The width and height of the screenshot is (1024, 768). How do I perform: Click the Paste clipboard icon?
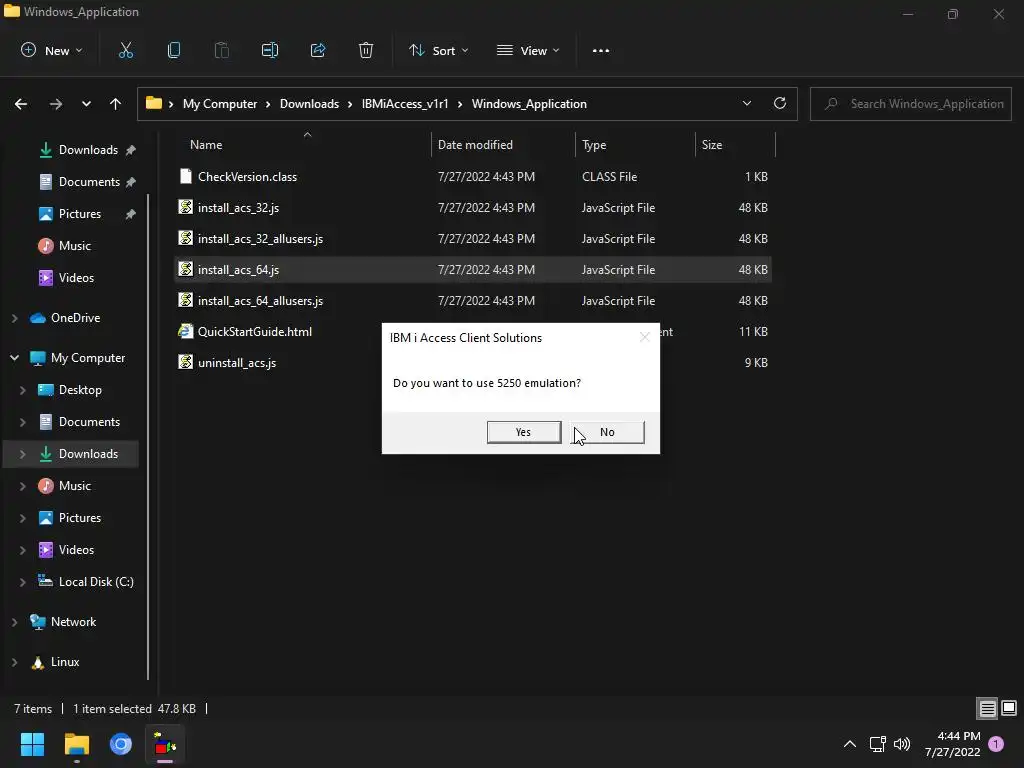point(221,50)
